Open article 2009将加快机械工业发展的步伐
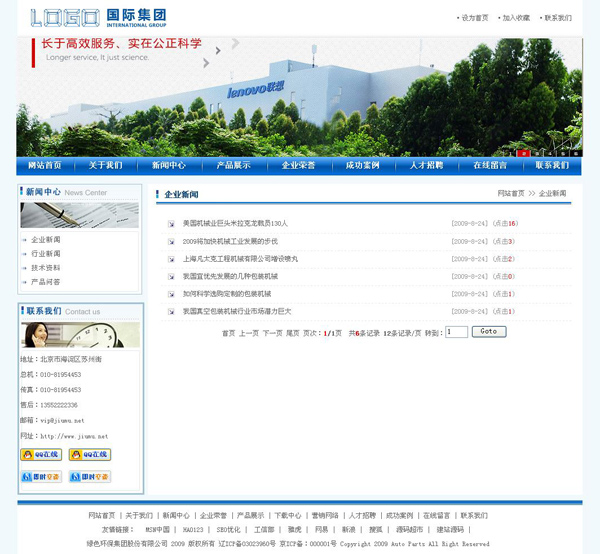This screenshot has height=554, width=600. (230, 241)
